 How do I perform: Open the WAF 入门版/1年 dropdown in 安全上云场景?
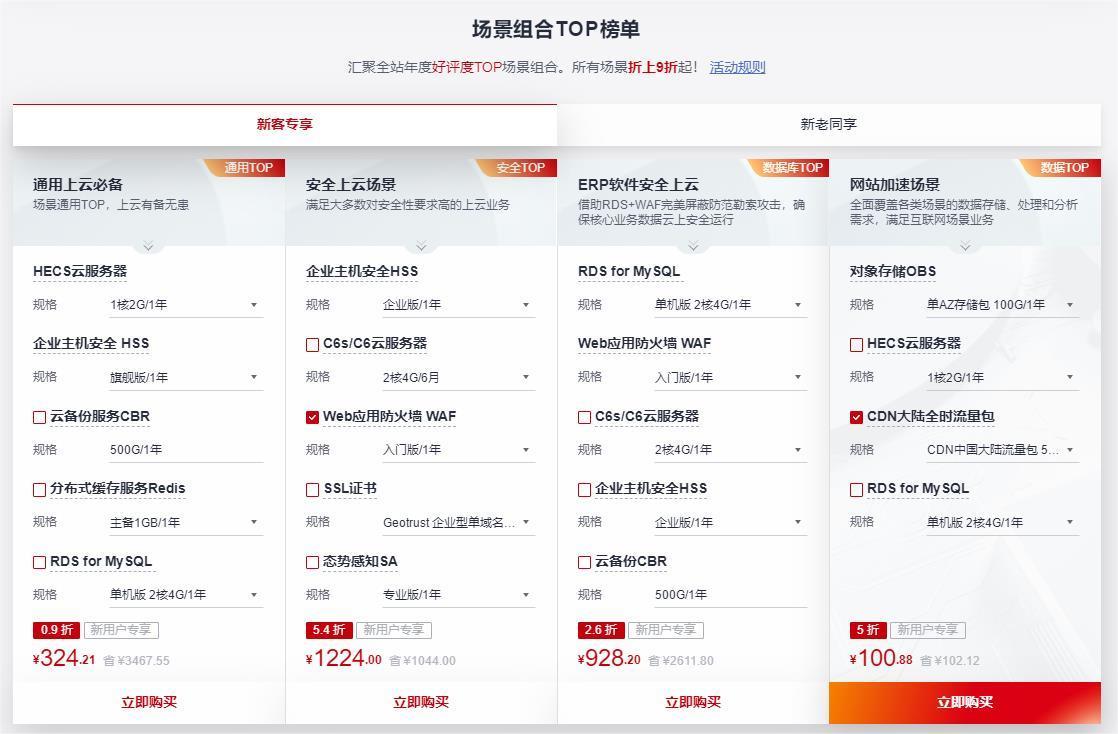click(458, 450)
